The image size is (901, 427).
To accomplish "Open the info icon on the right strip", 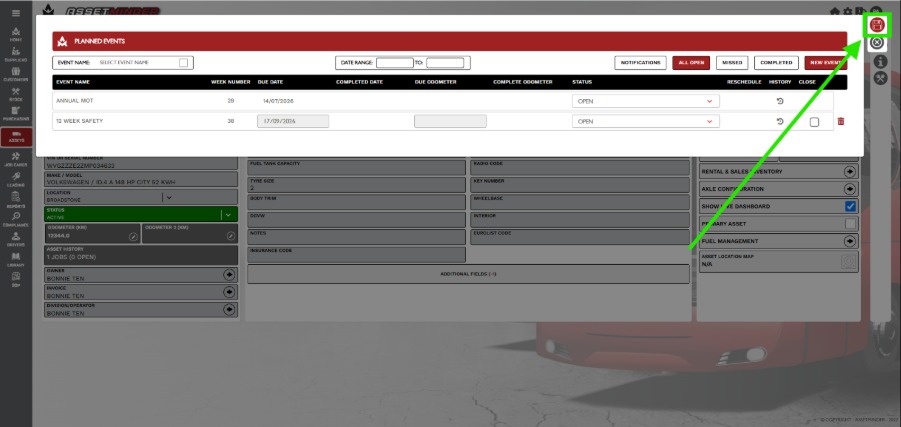I will click(x=880, y=61).
